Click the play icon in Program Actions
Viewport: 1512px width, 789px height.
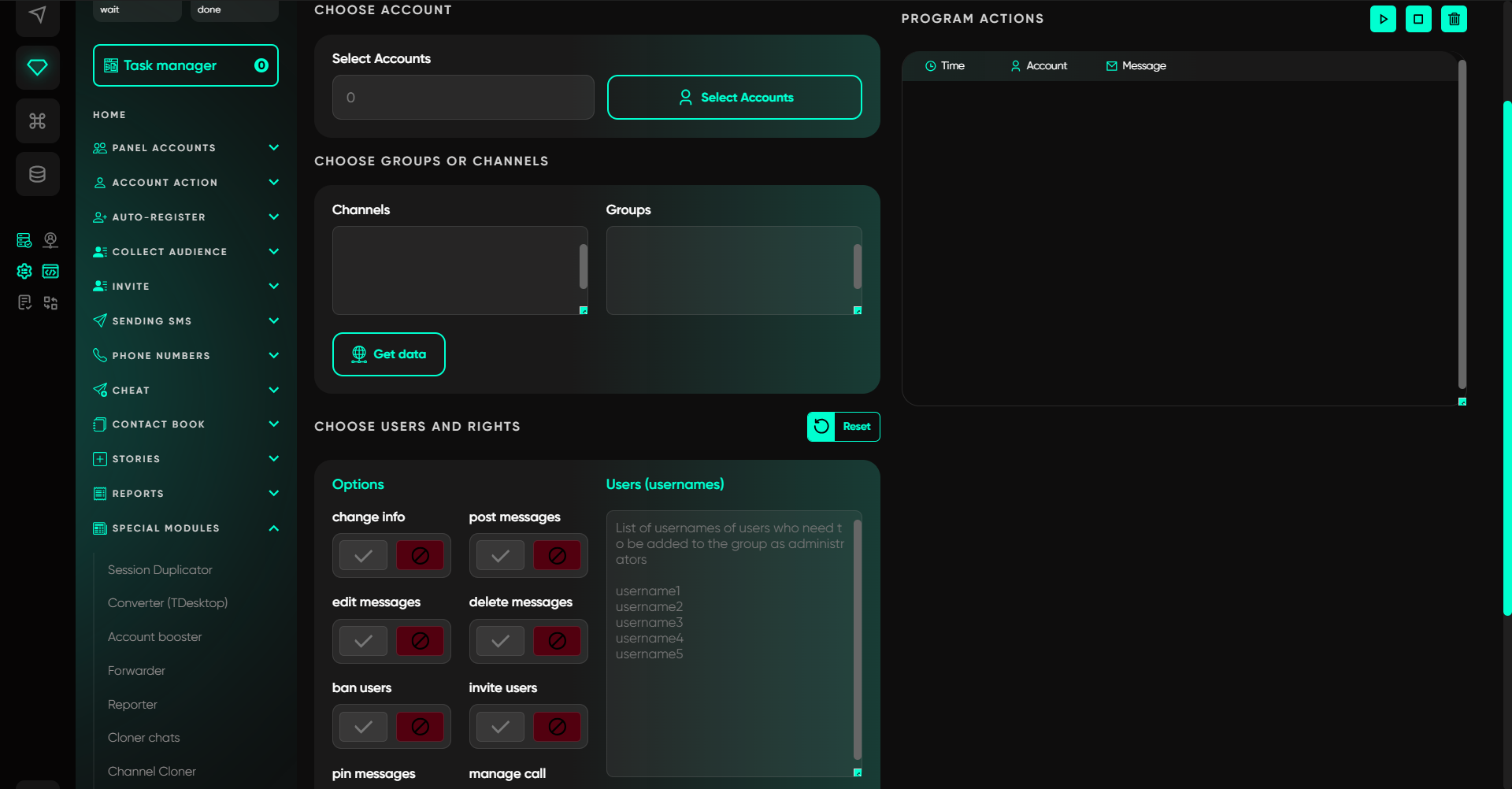pyautogui.click(x=1383, y=19)
